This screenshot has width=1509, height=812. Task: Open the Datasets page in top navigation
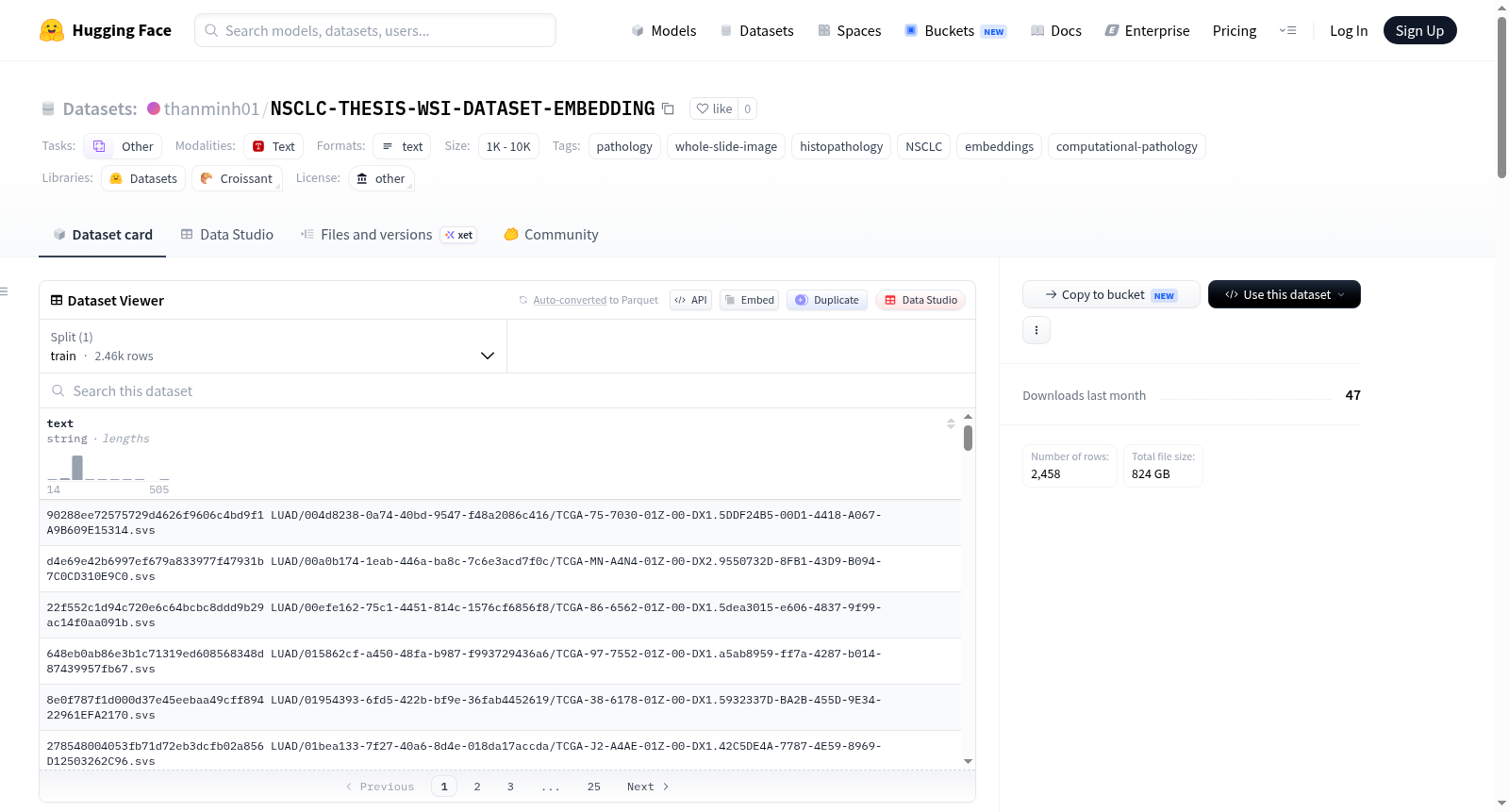point(756,30)
